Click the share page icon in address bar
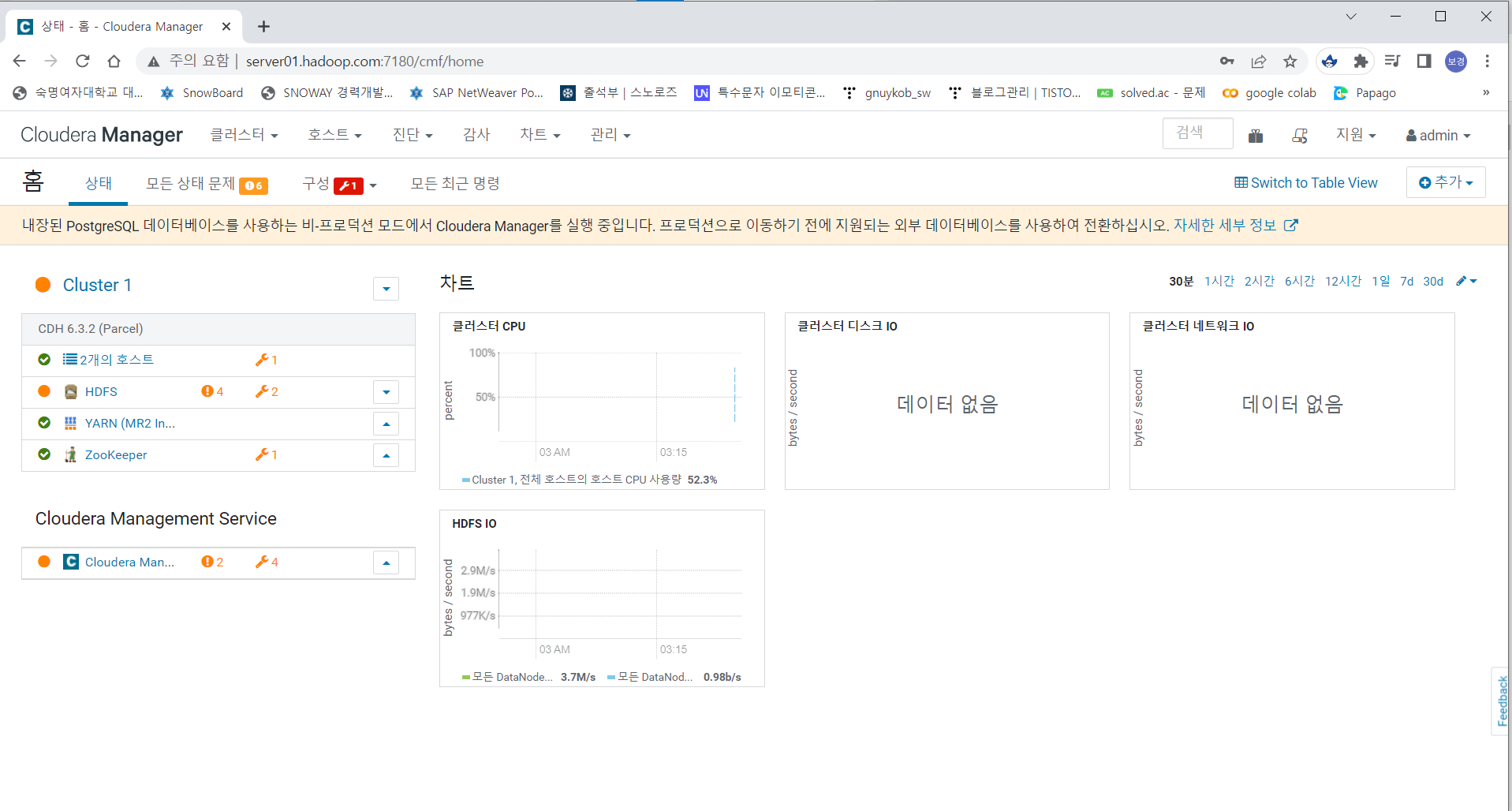The height and width of the screenshot is (811, 1512). pyautogui.click(x=1259, y=61)
